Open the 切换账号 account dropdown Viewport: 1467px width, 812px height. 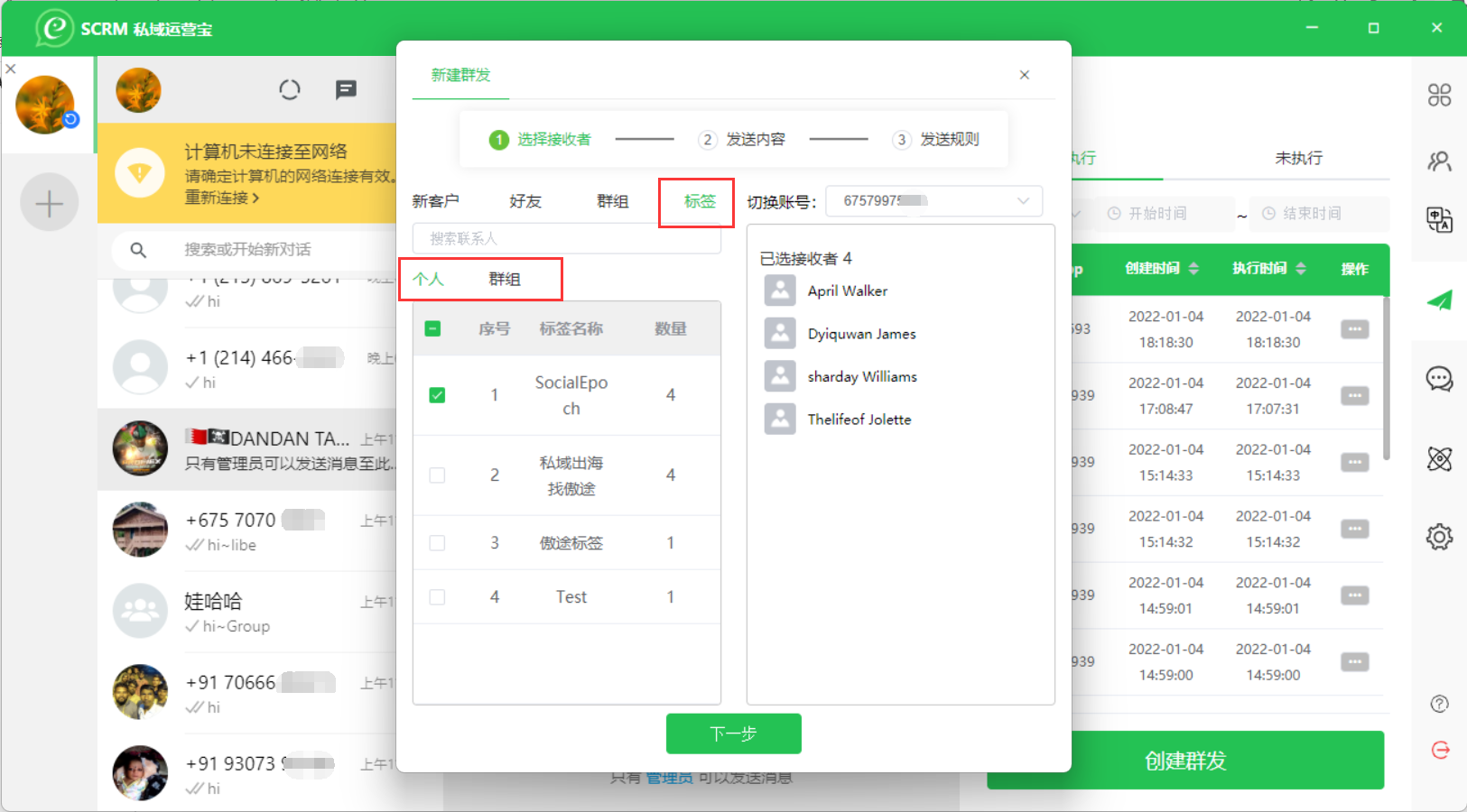[933, 201]
